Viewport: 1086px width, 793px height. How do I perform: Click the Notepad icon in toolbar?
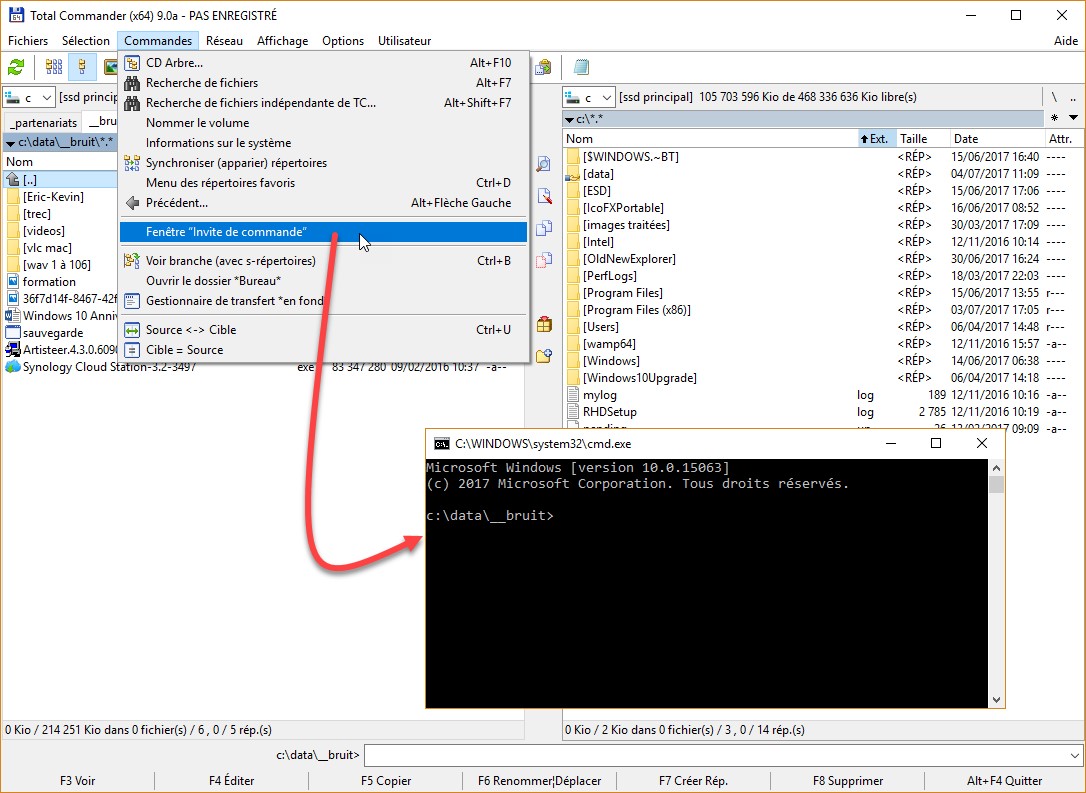click(581, 67)
